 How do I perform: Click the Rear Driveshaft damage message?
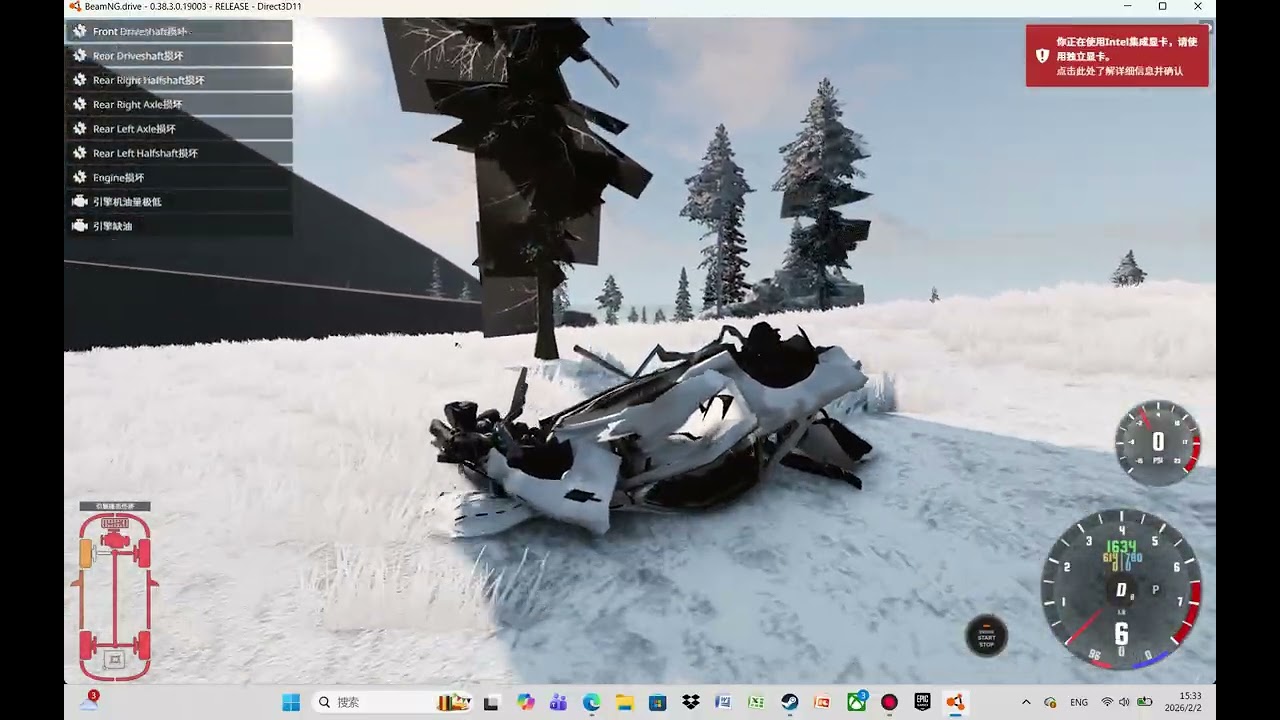pyautogui.click(x=180, y=56)
